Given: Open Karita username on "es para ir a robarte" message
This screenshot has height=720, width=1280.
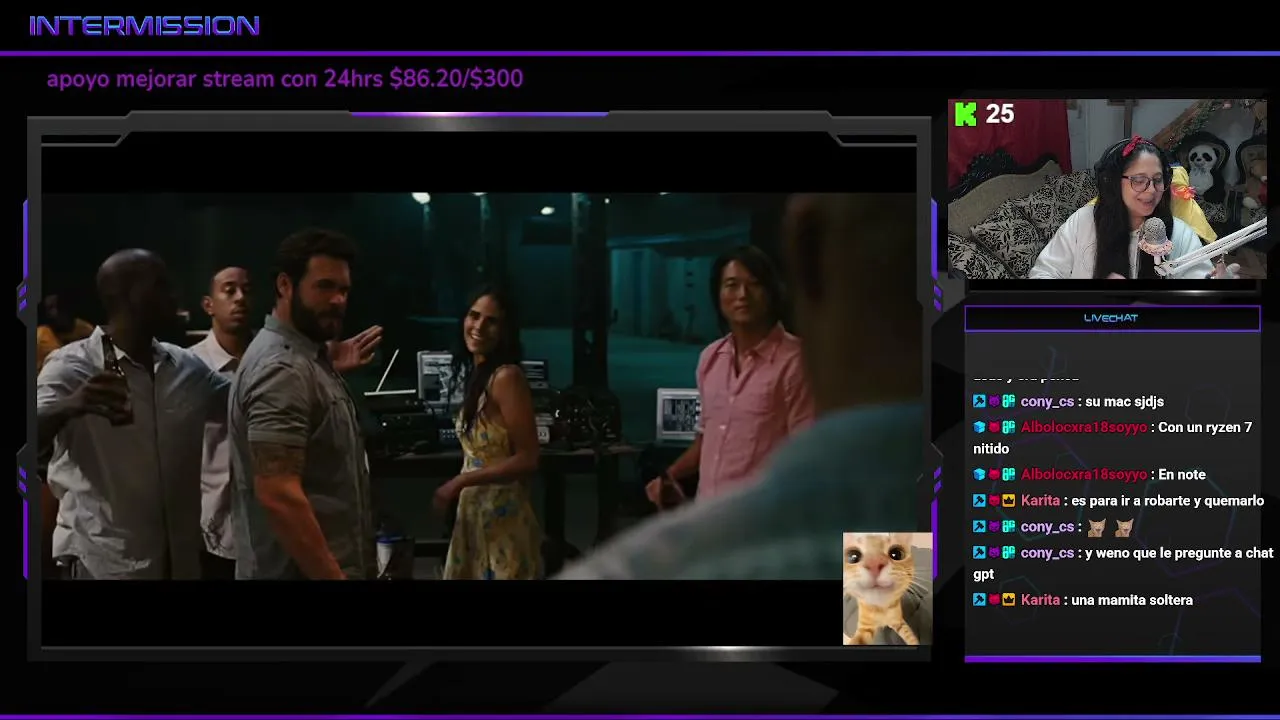Looking at the screenshot, I should click(x=1040, y=501).
